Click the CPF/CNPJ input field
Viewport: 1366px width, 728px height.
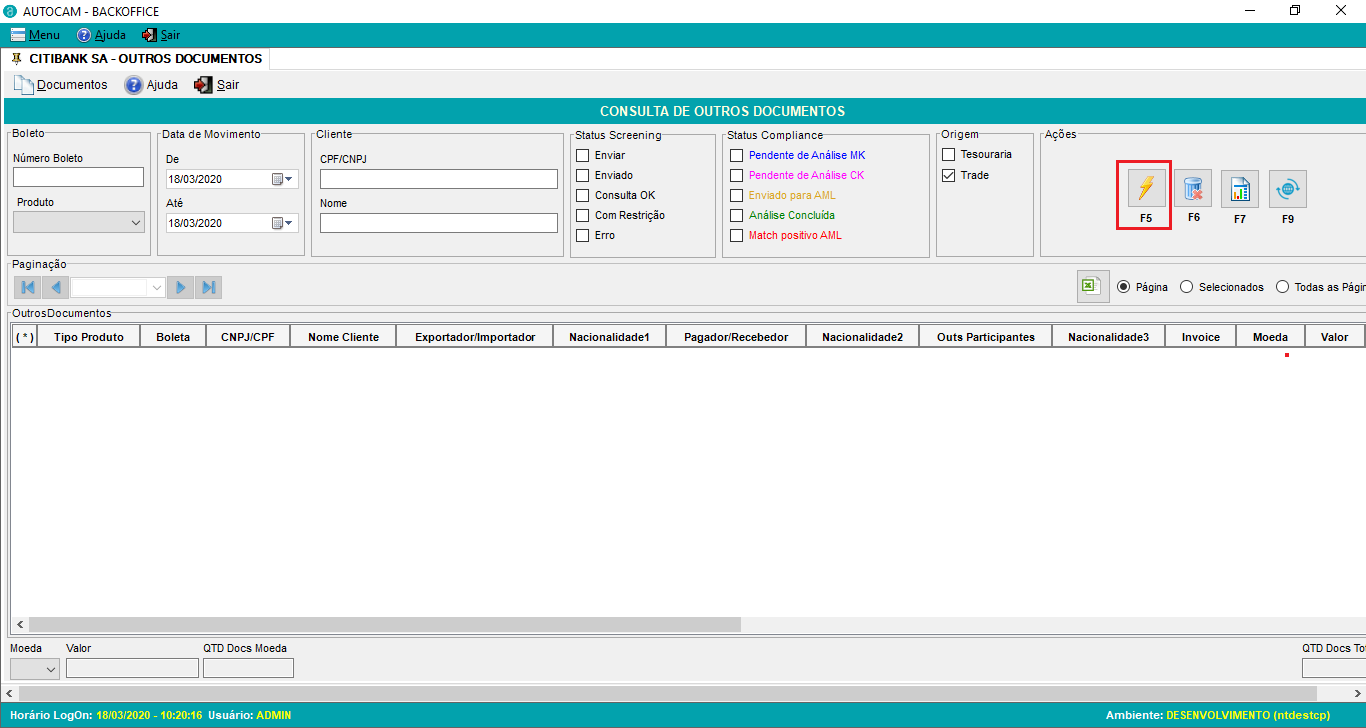[438, 179]
